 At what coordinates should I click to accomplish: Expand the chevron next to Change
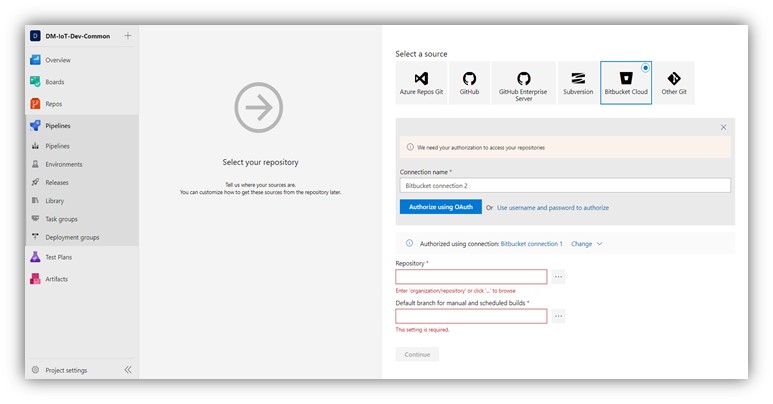click(599, 244)
